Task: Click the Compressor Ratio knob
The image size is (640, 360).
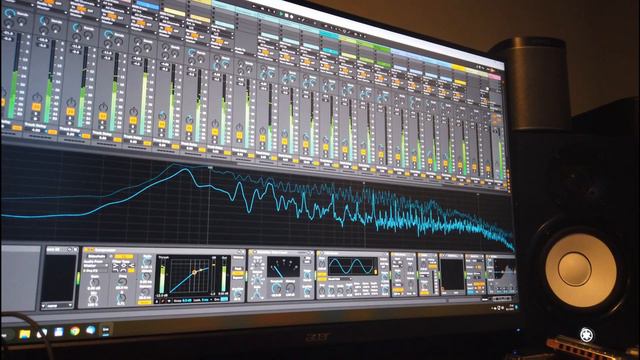Action: point(147,262)
